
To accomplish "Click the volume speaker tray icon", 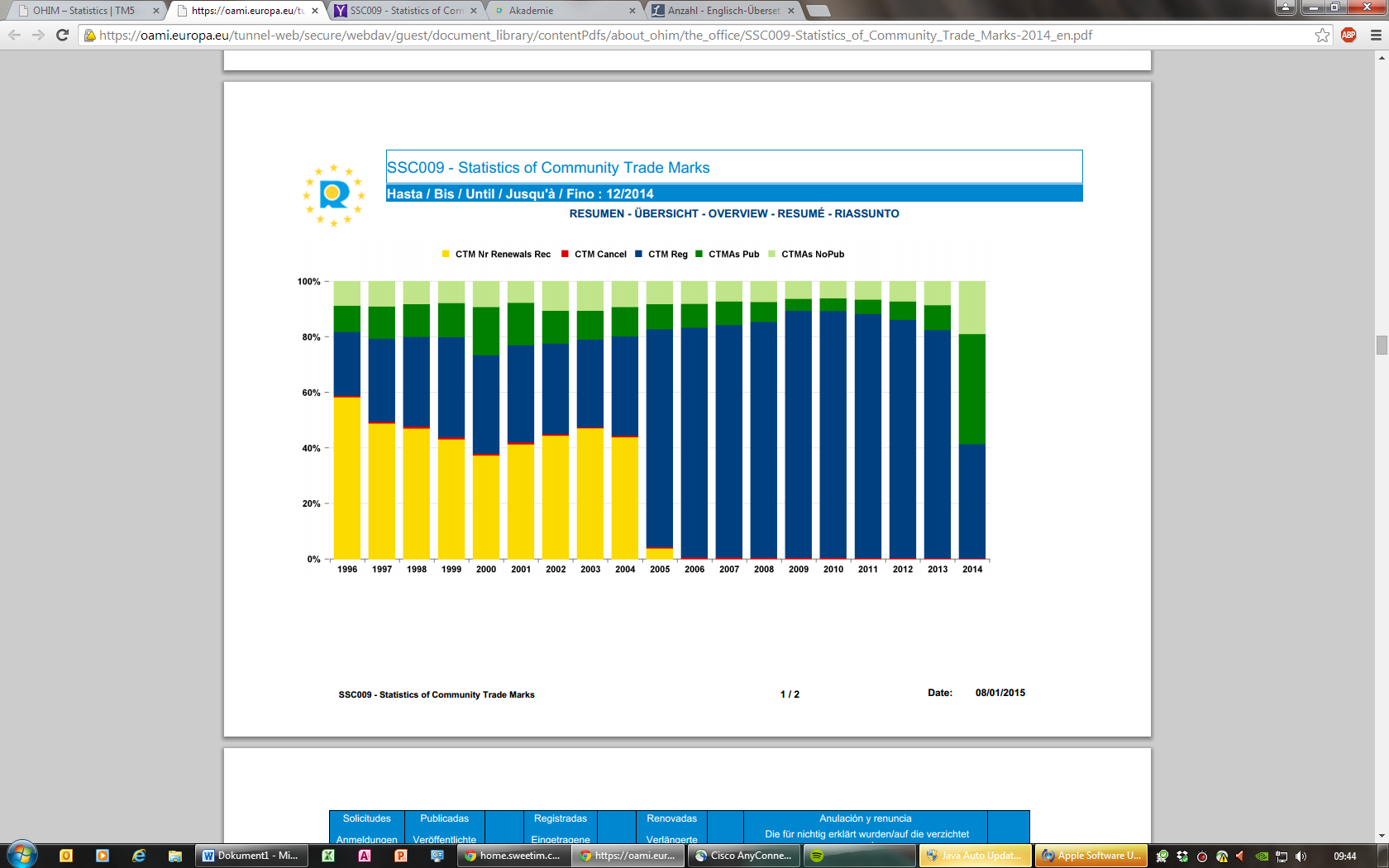I will (x=1301, y=856).
